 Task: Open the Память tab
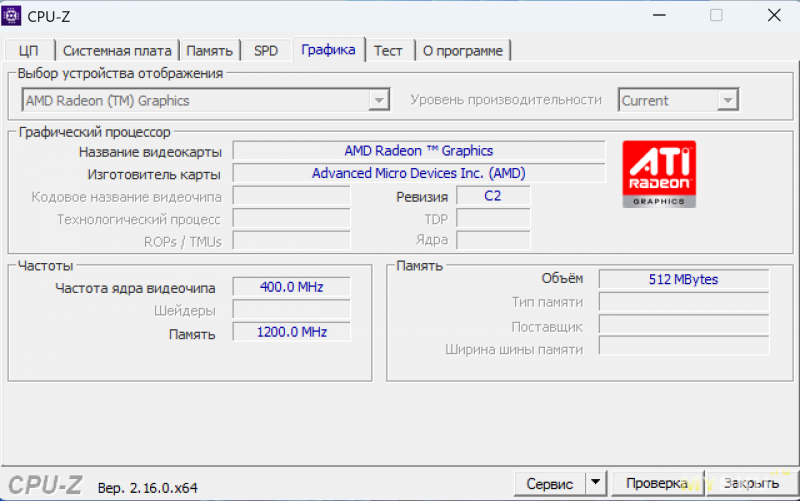click(210, 50)
